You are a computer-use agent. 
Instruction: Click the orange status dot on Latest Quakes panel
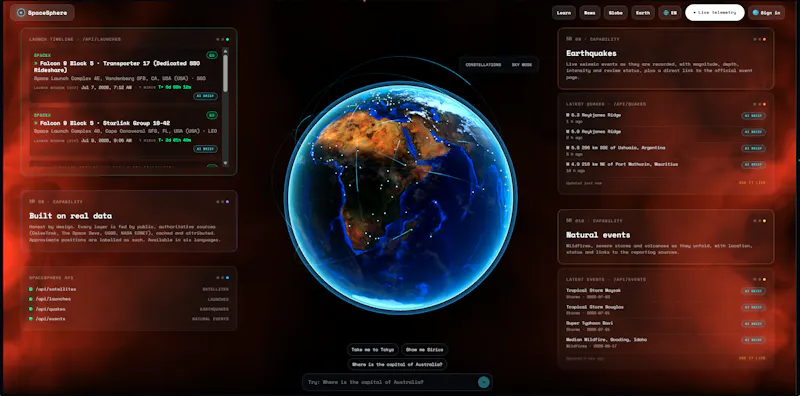pyautogui.click(x=764, y=104)
